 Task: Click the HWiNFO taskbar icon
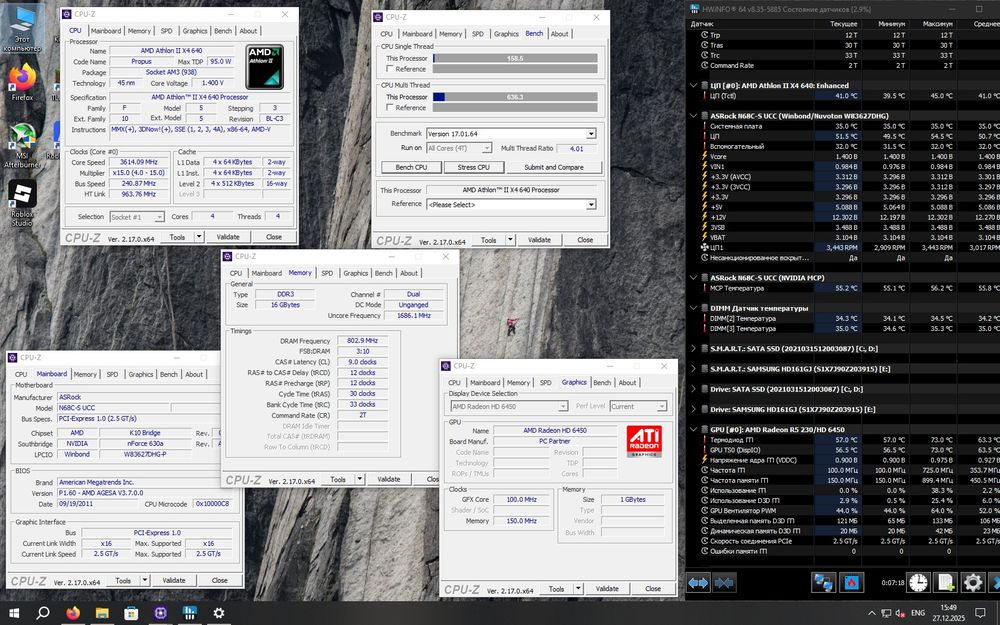tap(189, 613)
